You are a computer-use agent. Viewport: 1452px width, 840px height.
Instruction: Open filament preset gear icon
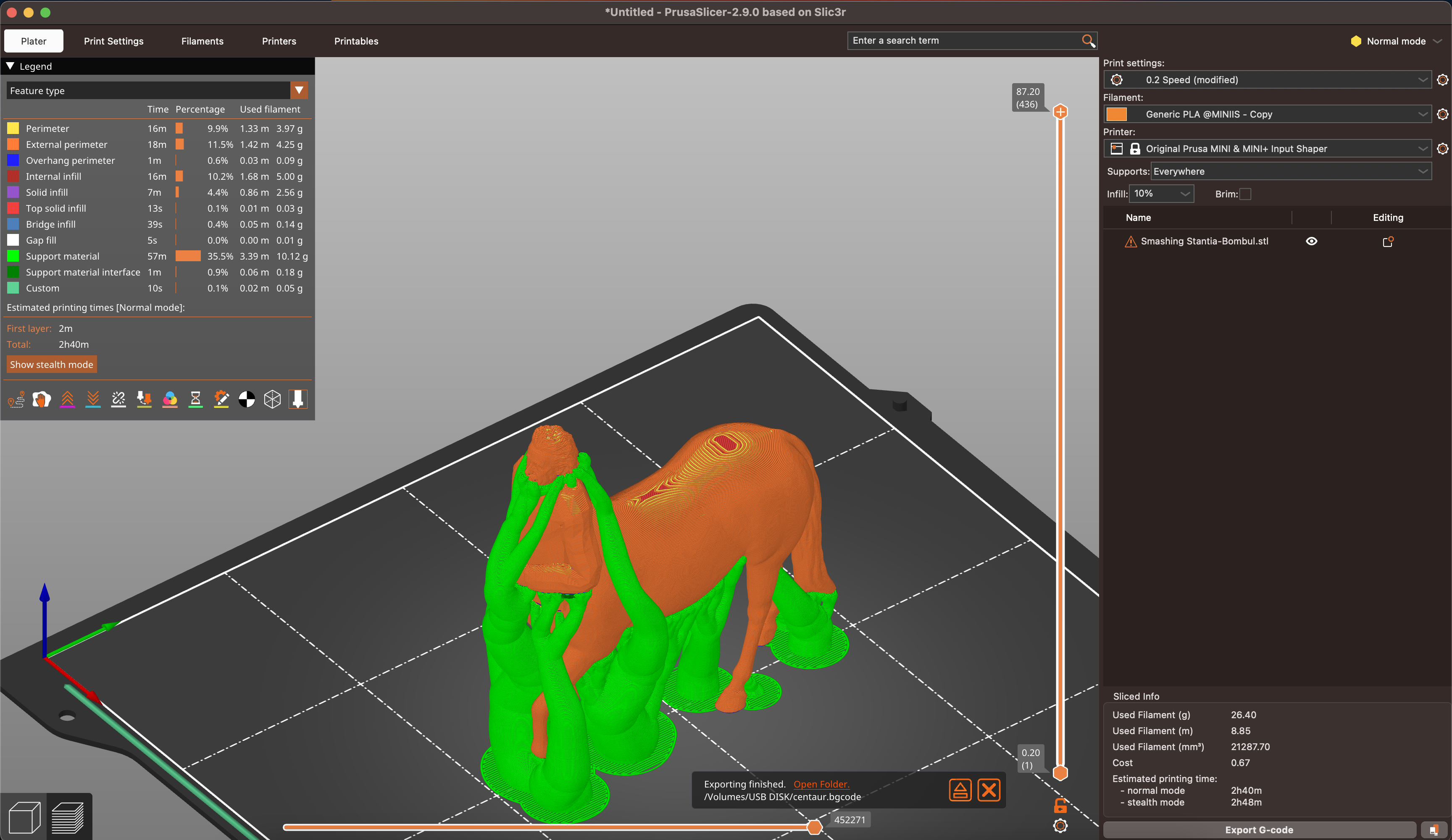[x=1442, y=114]
